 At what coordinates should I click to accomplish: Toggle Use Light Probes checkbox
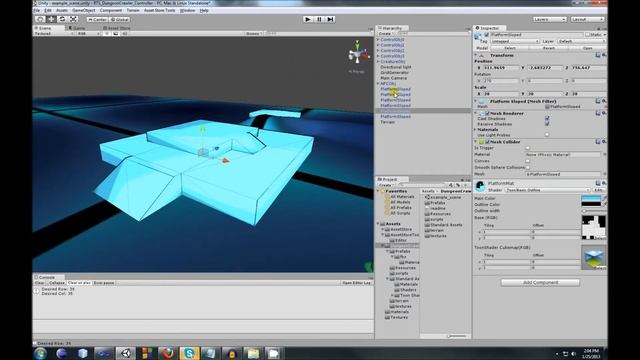(547, 135)
